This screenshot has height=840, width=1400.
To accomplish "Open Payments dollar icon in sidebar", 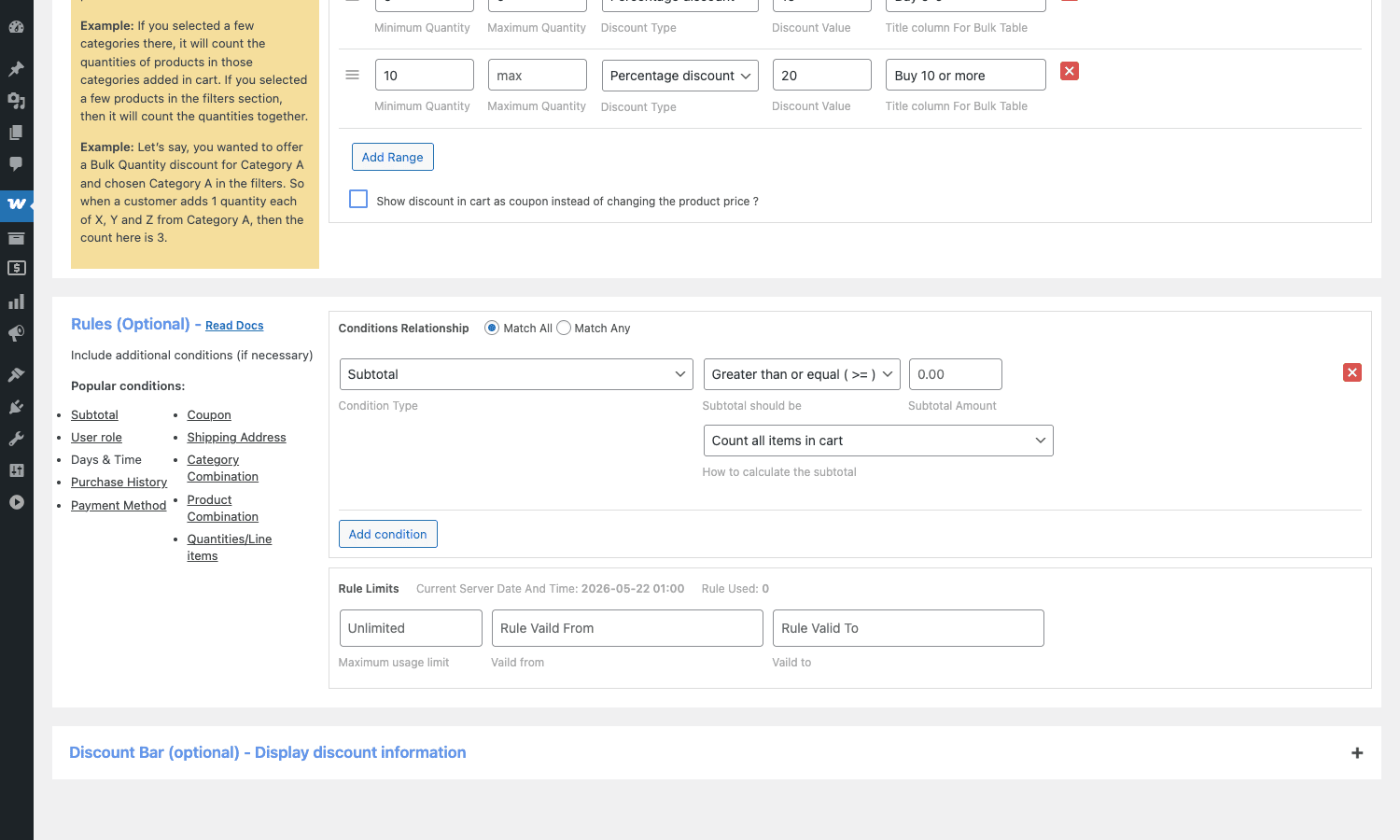I will pos(16,269).
